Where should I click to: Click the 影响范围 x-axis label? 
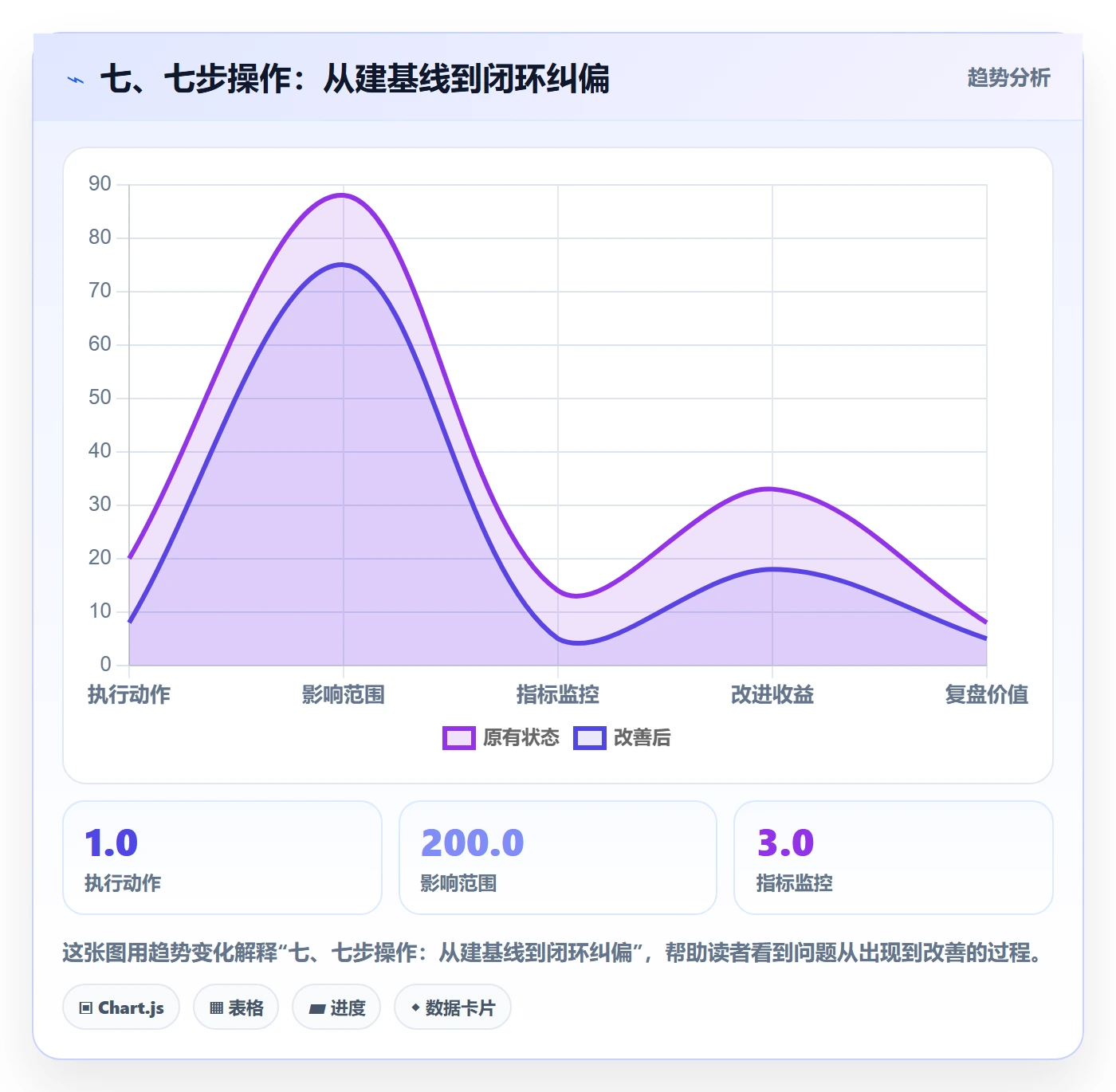coord(344,695)
